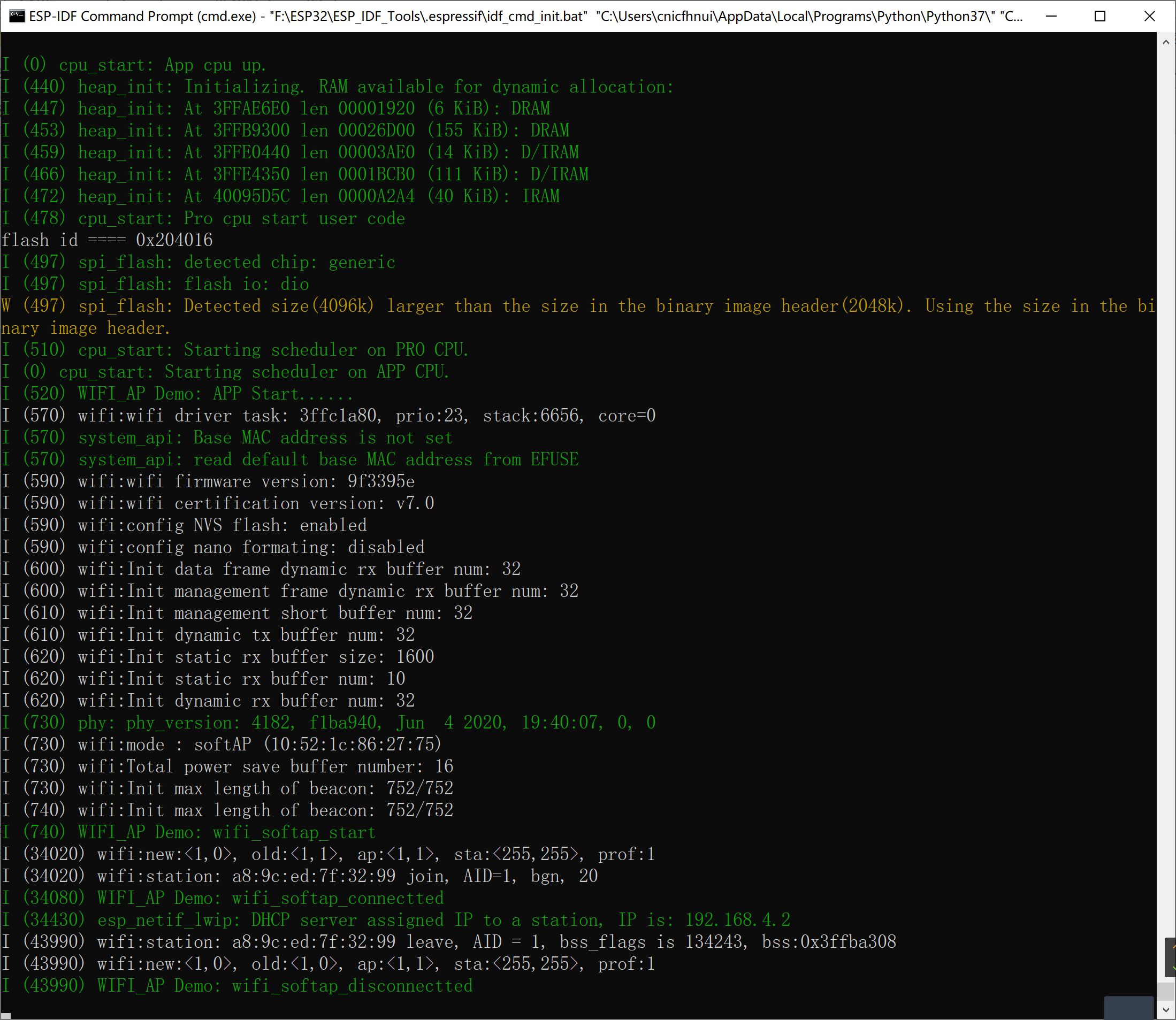Click the orange upload arrow on edge widget
Image resolution: width=1176 pixels, height=1020 pixels.
point(1174,947)
